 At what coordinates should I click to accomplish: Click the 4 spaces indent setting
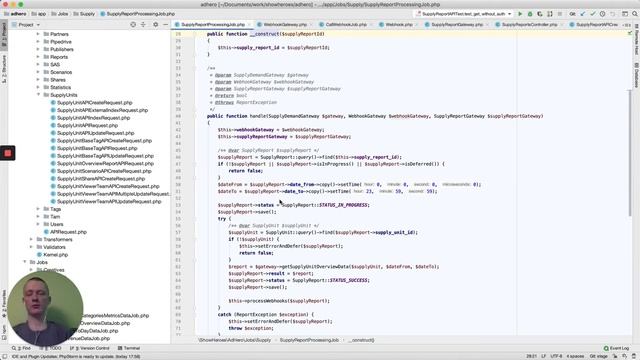(575, 356)
